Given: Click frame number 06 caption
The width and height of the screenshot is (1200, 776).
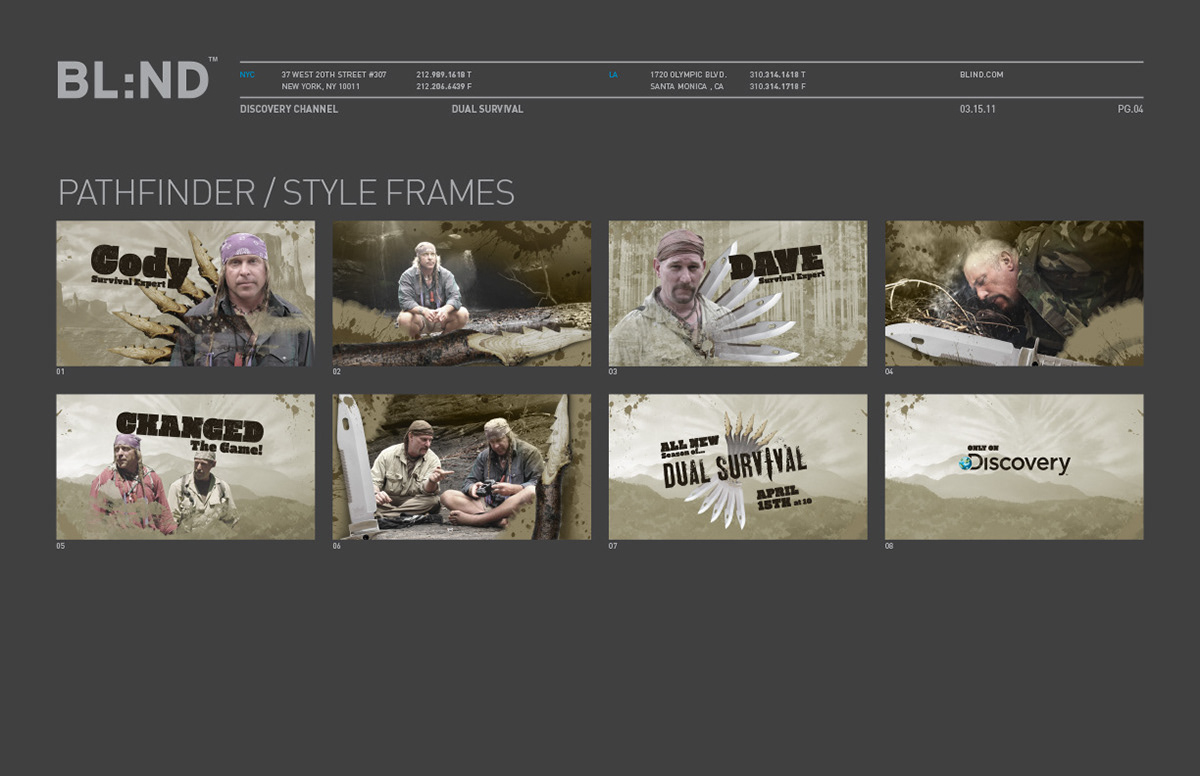Looking at the screenshot, I should coord(337,546).
